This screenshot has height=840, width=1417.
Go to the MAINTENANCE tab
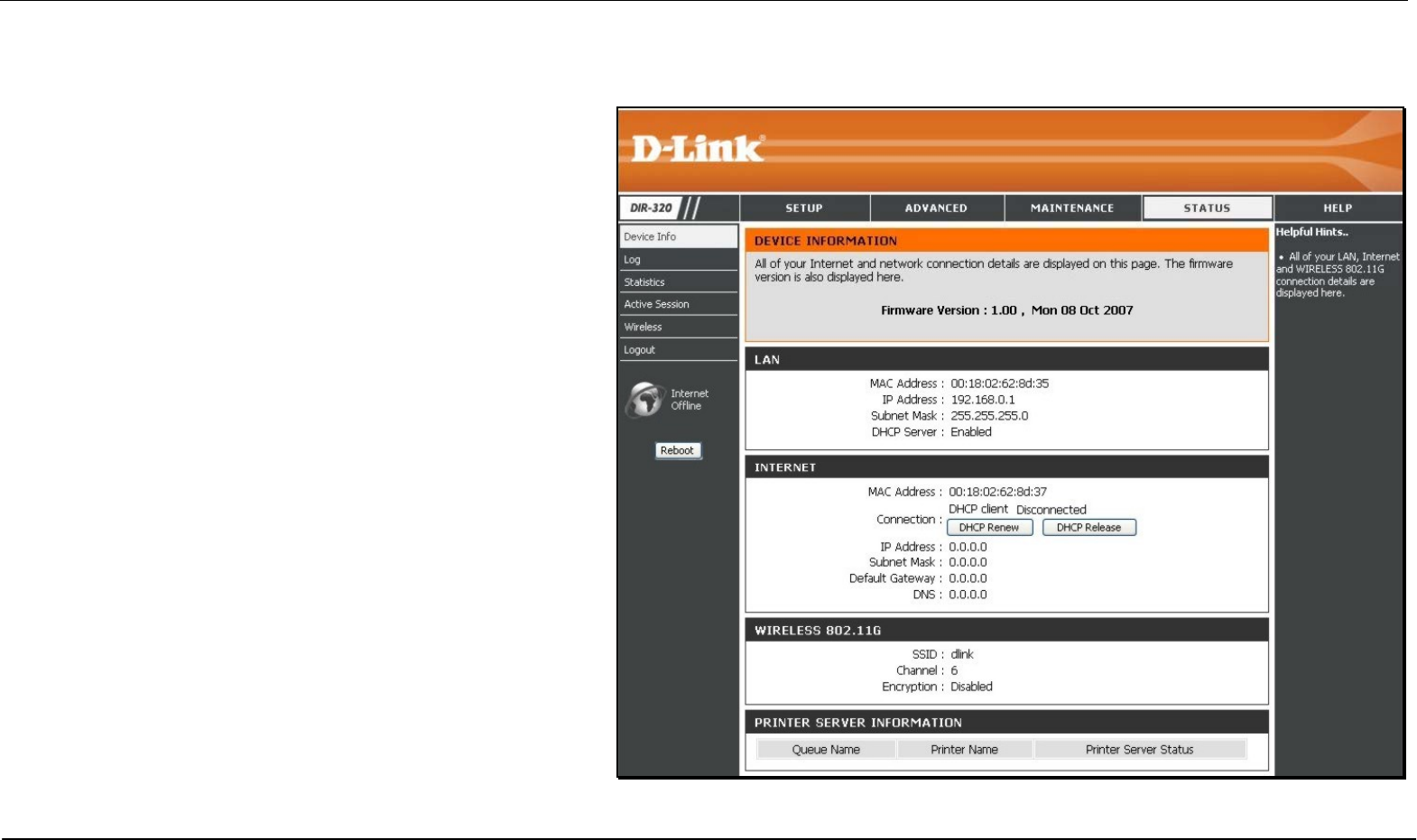point(1072,208)
